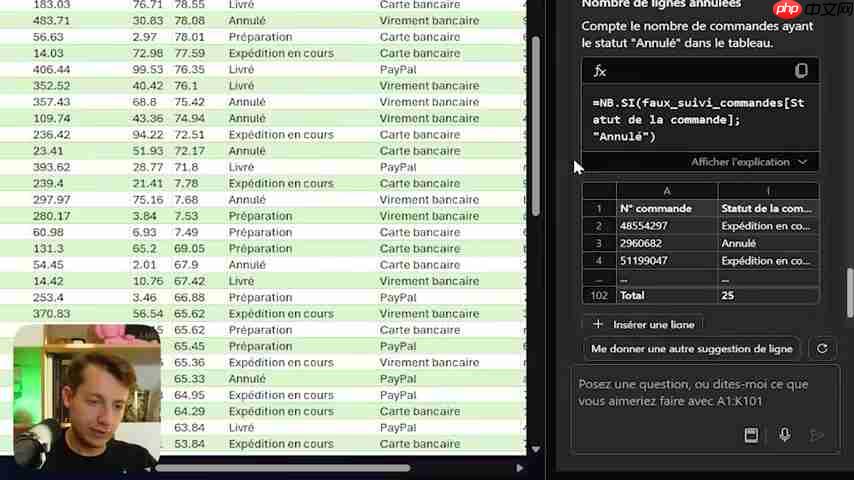Click horizontal scrollbar thumb under spreadsheet

click(282, 468)
